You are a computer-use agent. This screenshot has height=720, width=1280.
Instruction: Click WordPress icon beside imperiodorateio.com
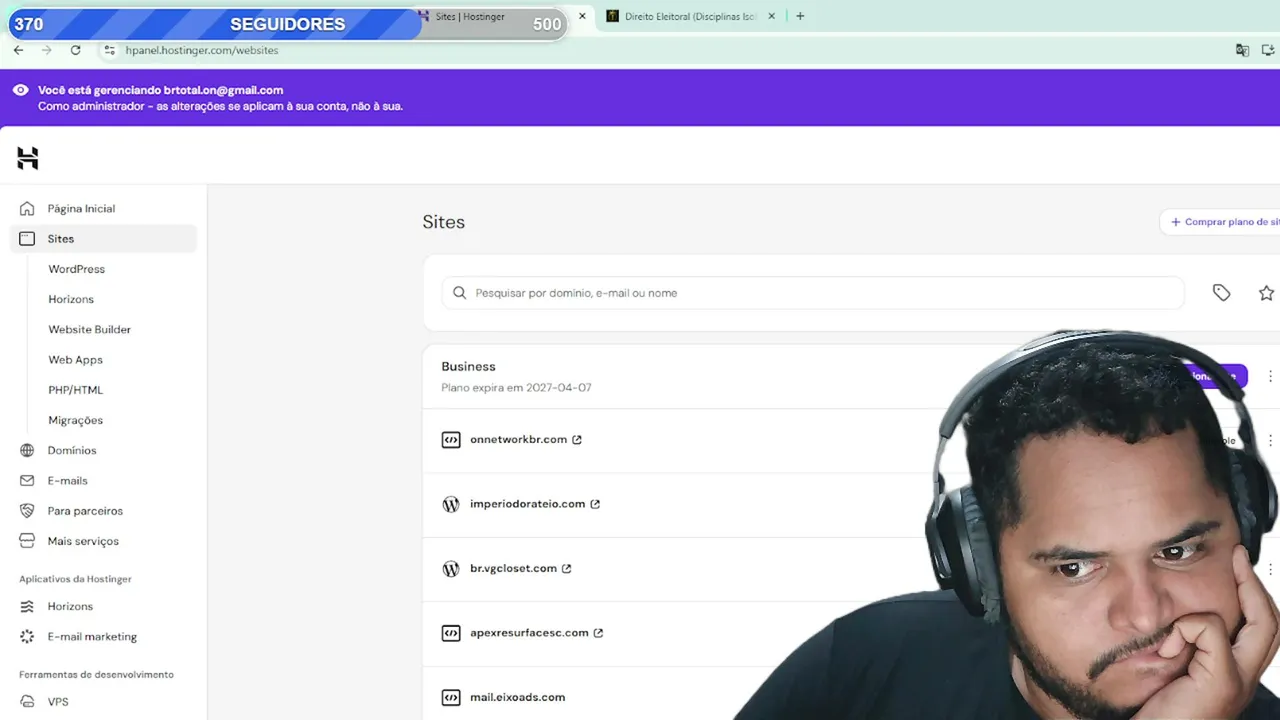(451, 504)
